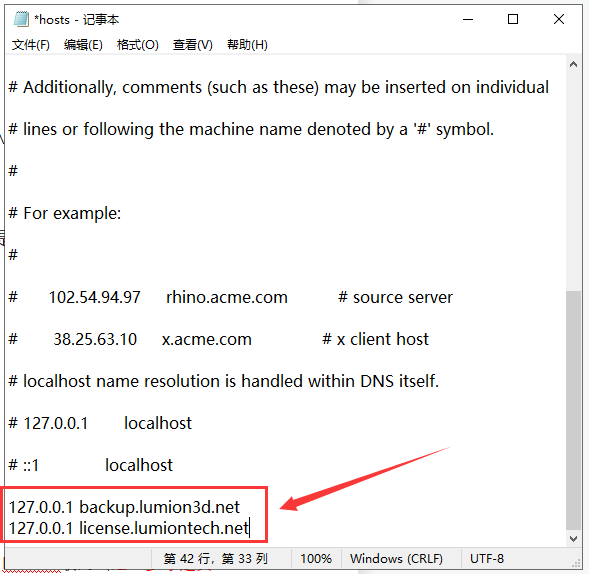Click the 'Windows (CRLF)' status entry
Image resolution: width=589 pixels, height=574 pixels.
click(396, 559)
